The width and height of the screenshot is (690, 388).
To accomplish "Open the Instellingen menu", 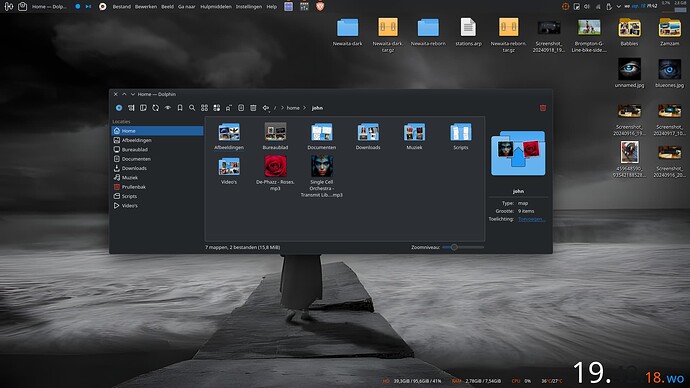I will point(249,7).
